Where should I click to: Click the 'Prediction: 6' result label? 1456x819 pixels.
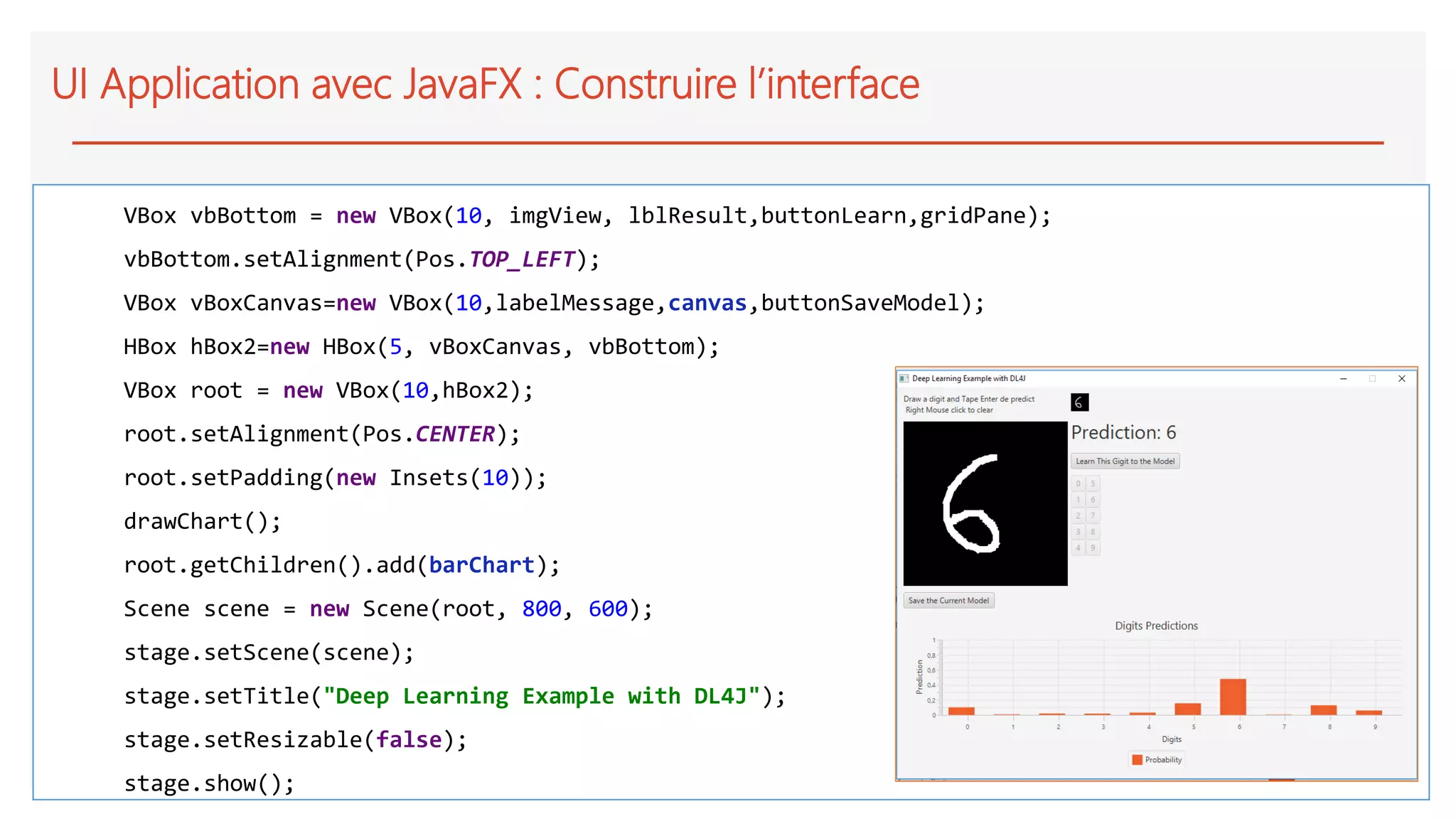(1123, 432)
